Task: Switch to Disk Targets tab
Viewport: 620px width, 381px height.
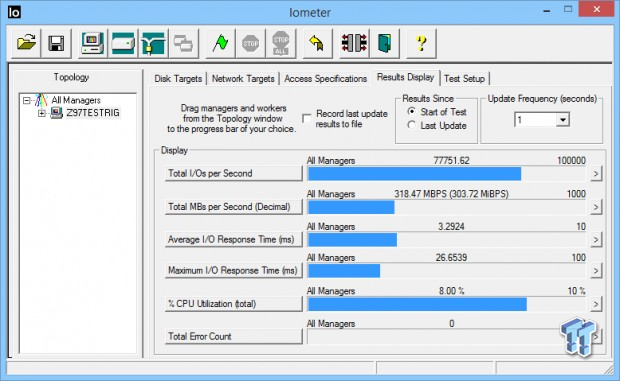Action: [178, 79]
